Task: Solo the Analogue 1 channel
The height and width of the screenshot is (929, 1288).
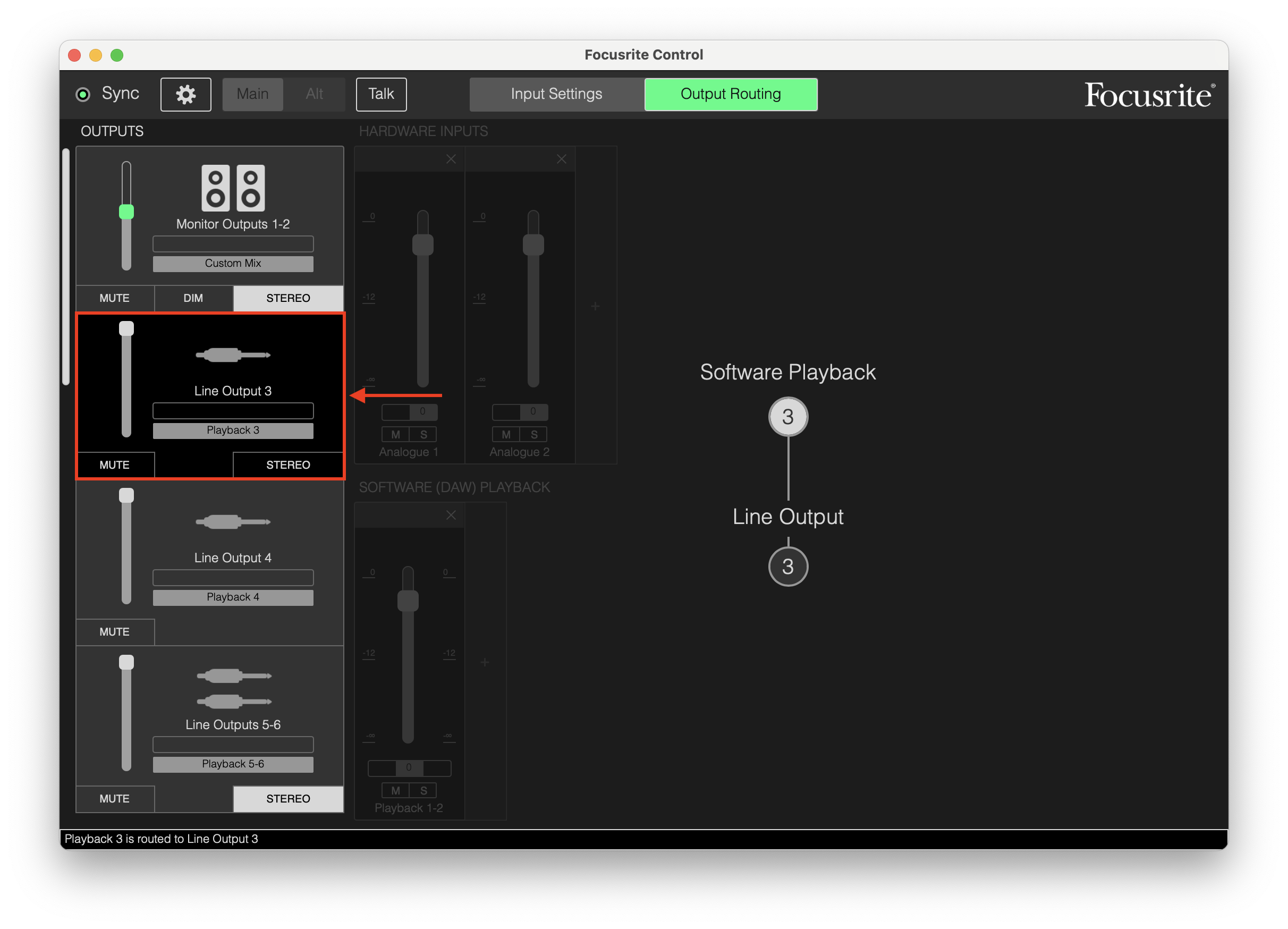Action: pyautogui.click(x=423, y=434)
